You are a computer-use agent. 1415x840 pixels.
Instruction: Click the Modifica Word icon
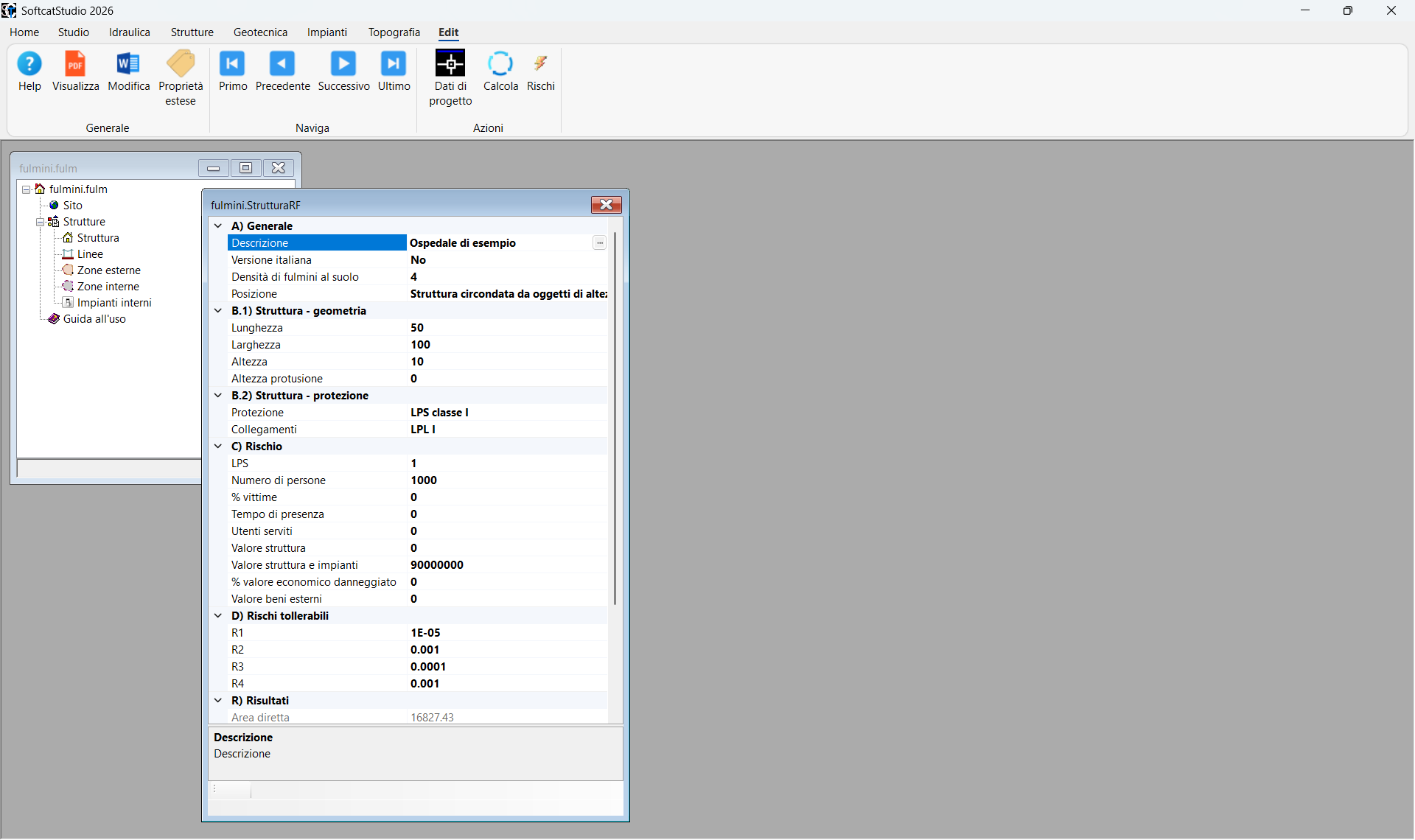pyautogui.click(x=128, y=71)
